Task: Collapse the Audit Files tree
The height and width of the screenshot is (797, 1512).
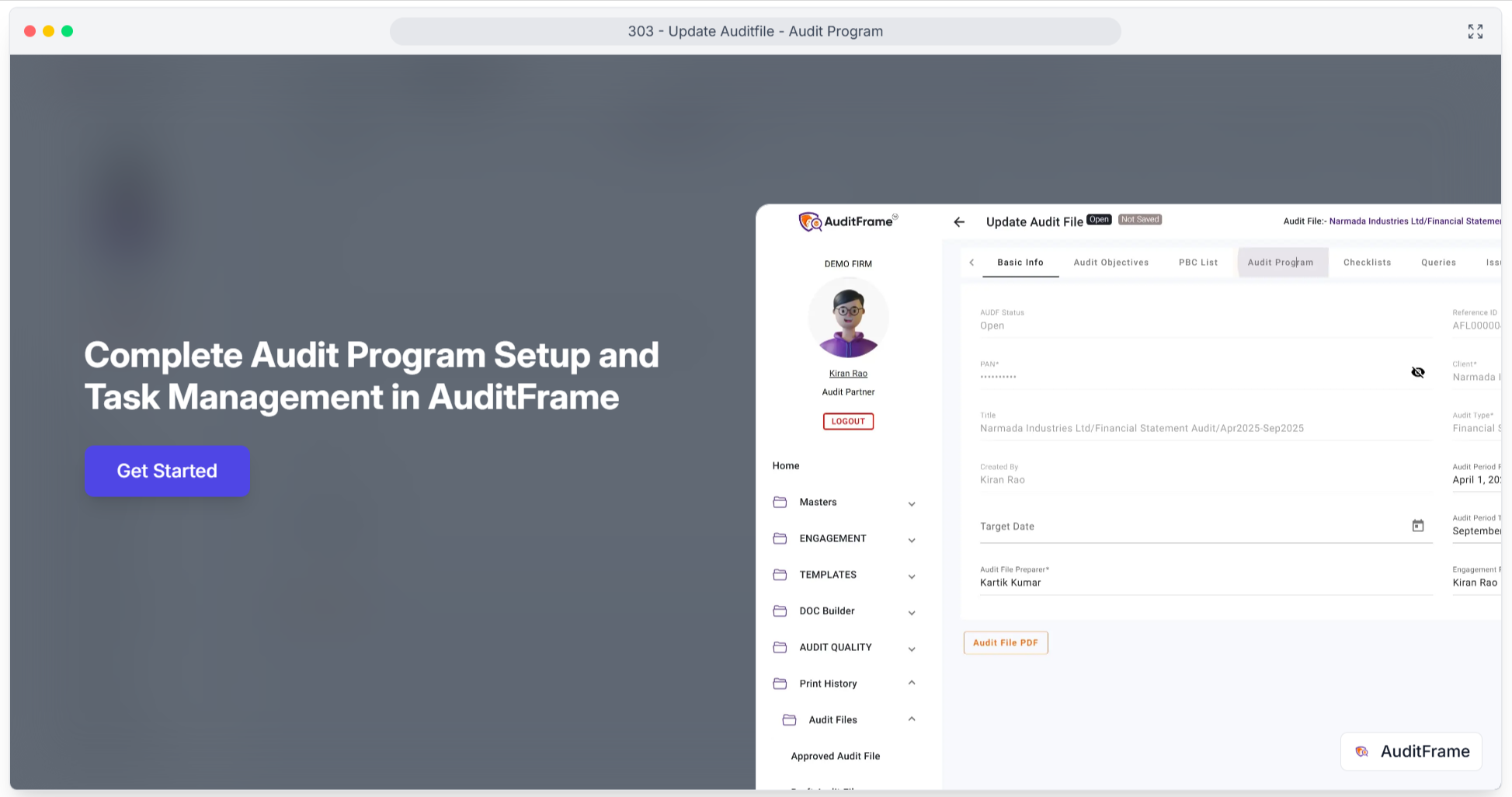Action: pyautogui.click(x=912, y=719)
